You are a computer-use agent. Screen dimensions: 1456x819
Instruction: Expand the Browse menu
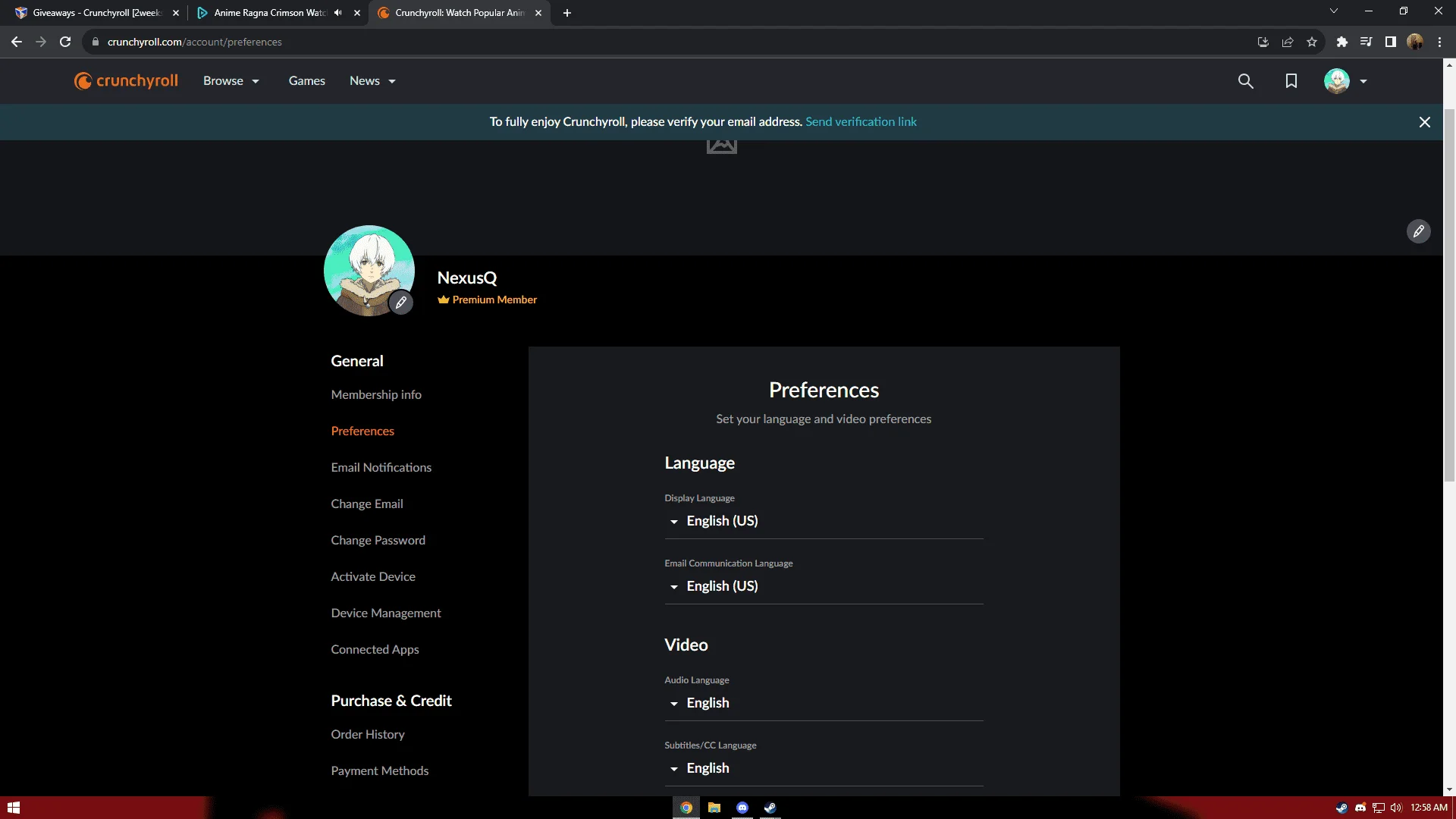[231, 81]
